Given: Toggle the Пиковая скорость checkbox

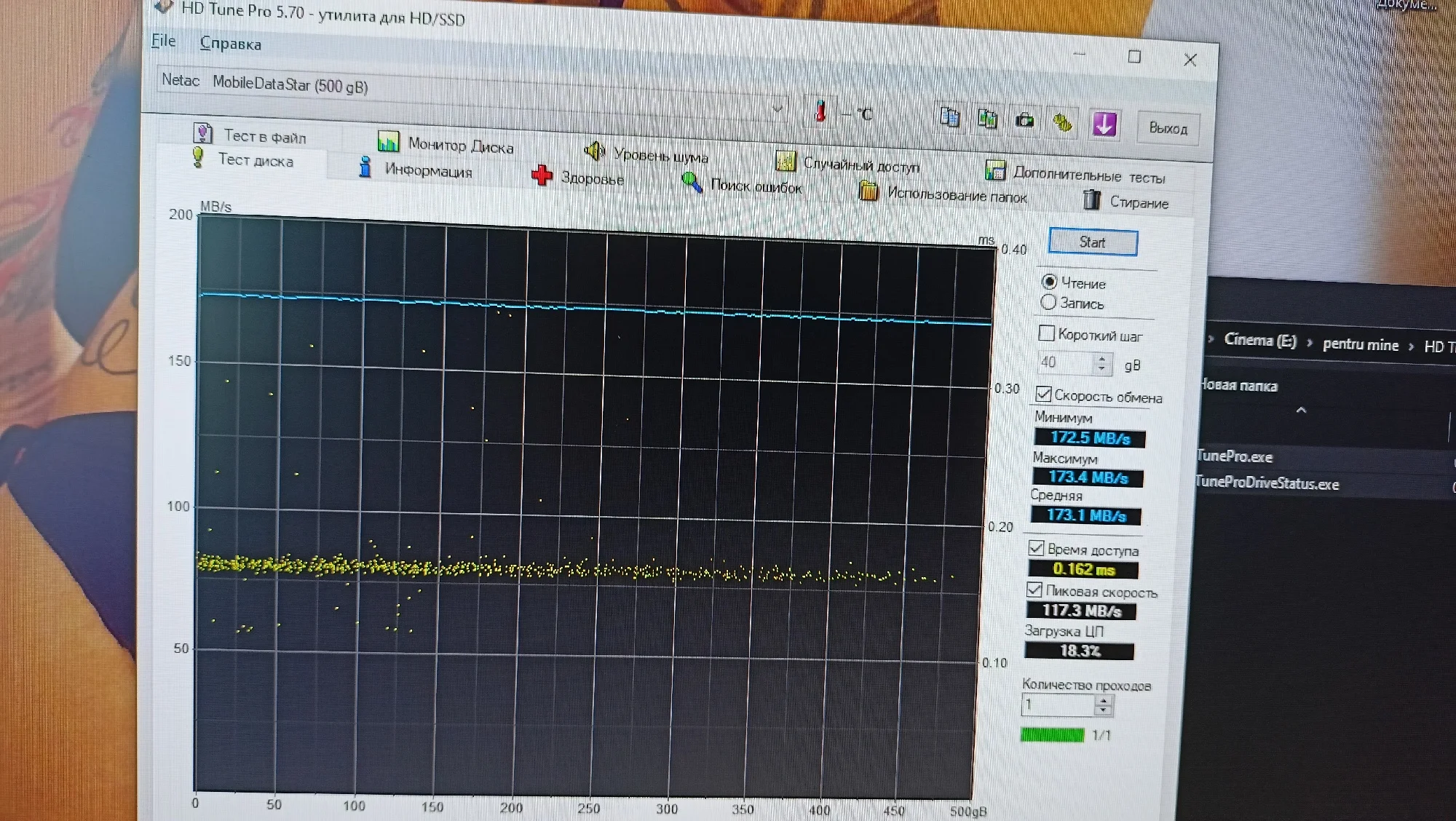Looking at the screenshot, I should [x=1034, y=590].
